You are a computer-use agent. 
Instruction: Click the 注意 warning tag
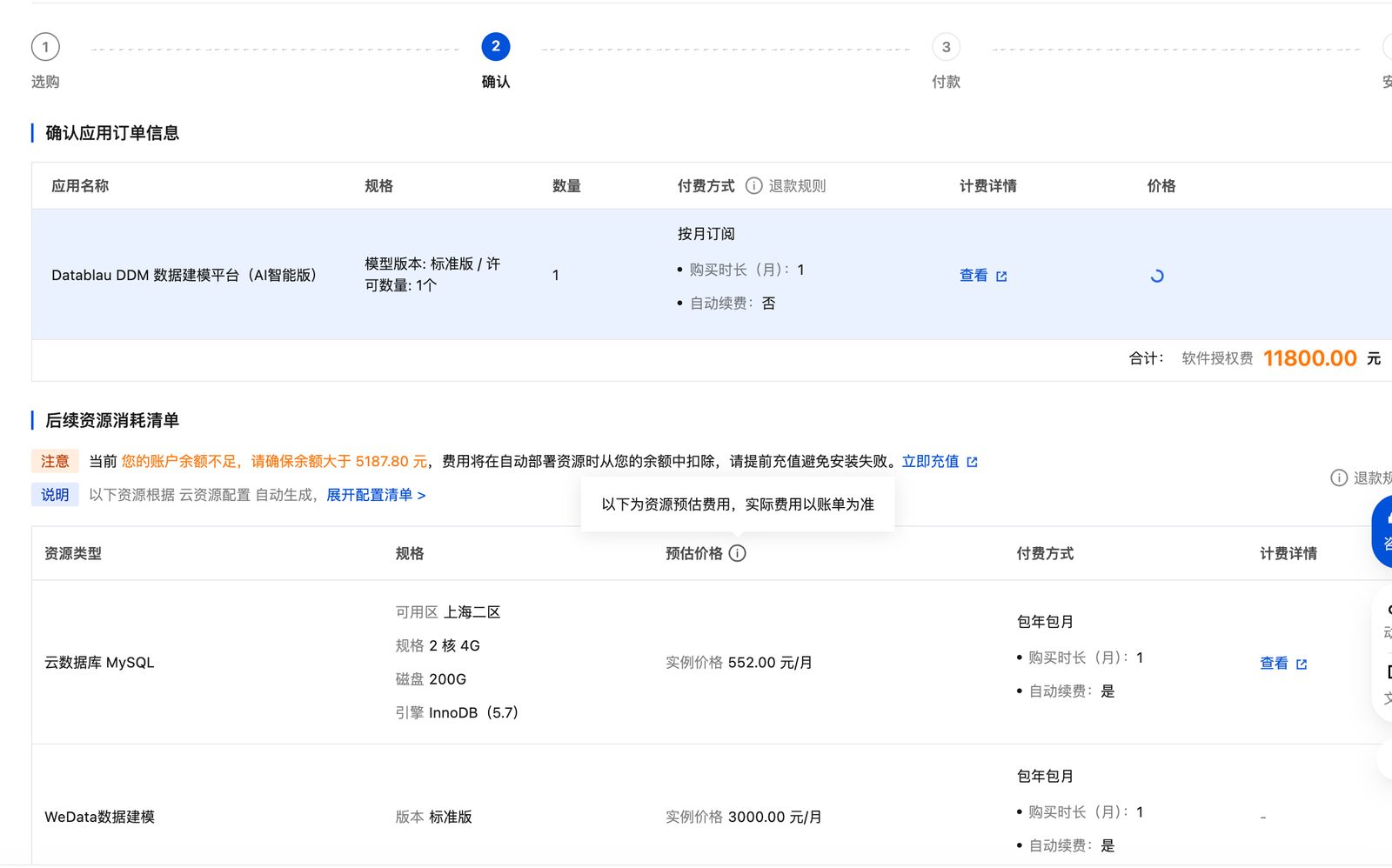[x=55, y=461]
